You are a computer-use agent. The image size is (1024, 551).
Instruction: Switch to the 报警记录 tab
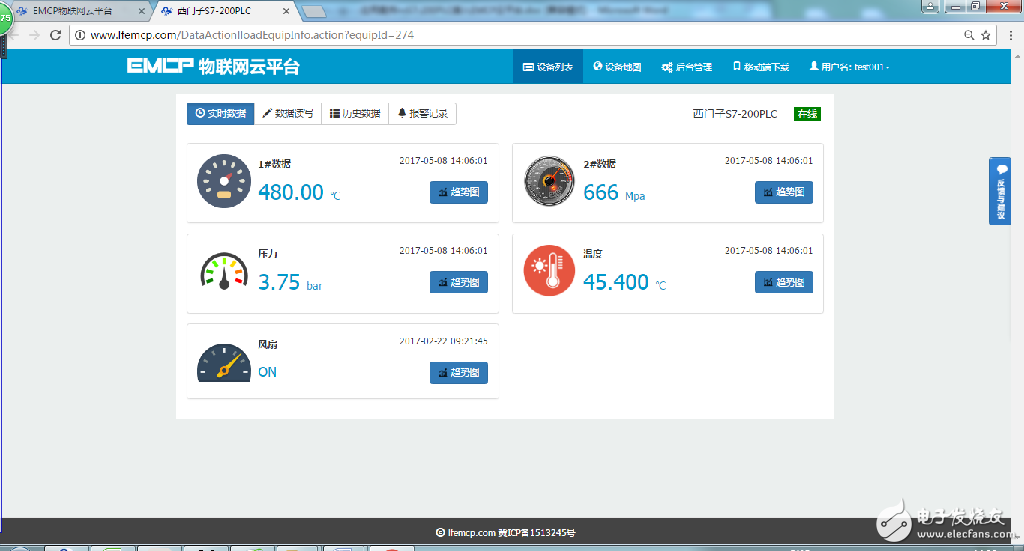pos(423,114)
